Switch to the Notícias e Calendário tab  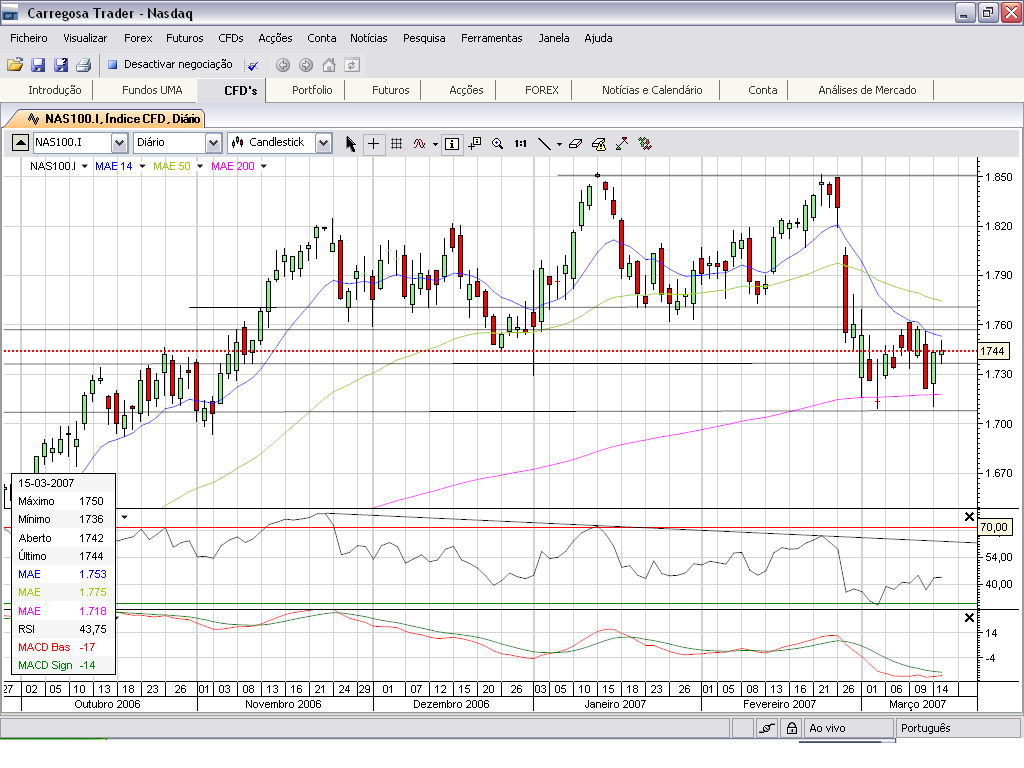(652, 90)
